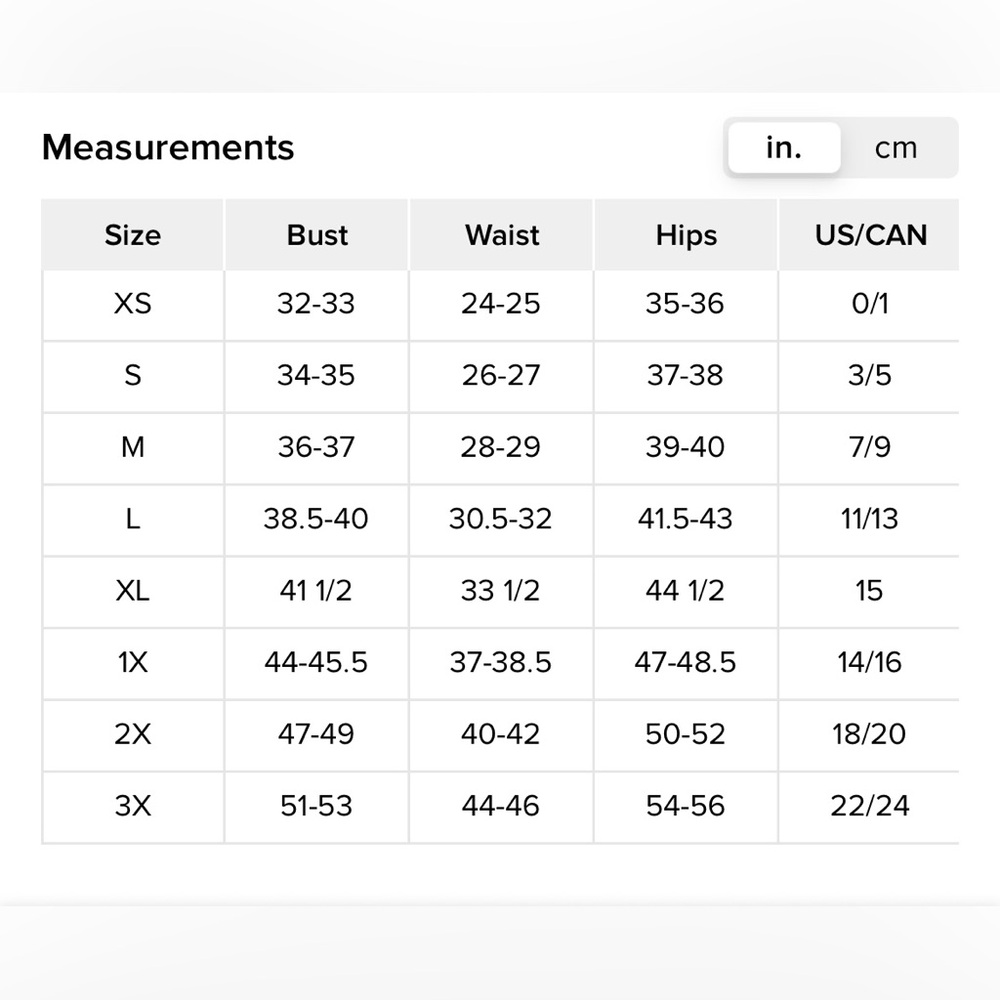This screenshot has width=1000, height=1000.
Task: Select the 1X size row label
Action: [x=133, y=662]
